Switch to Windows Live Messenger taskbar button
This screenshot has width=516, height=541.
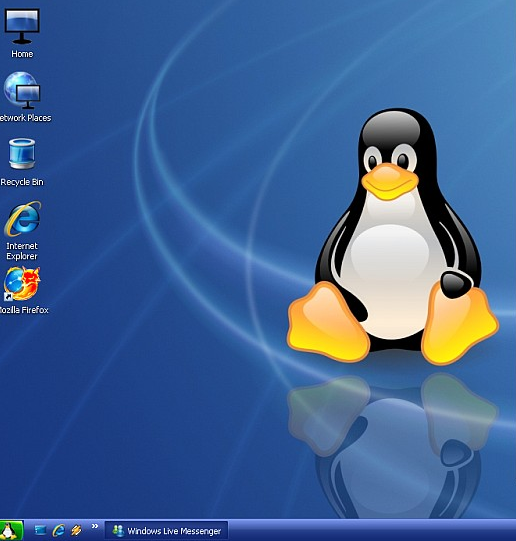tap(166, 531)
